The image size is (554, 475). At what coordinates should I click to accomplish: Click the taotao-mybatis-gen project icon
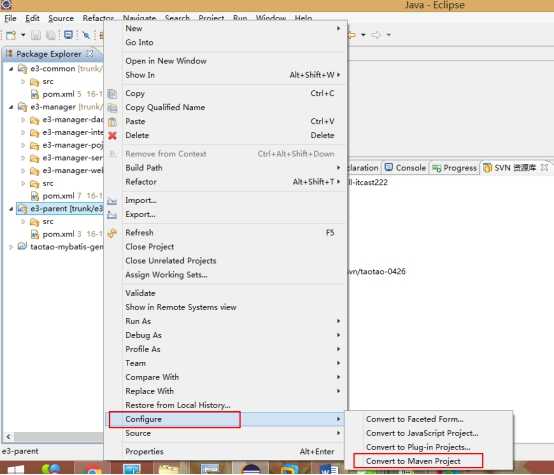coord(22,246)
